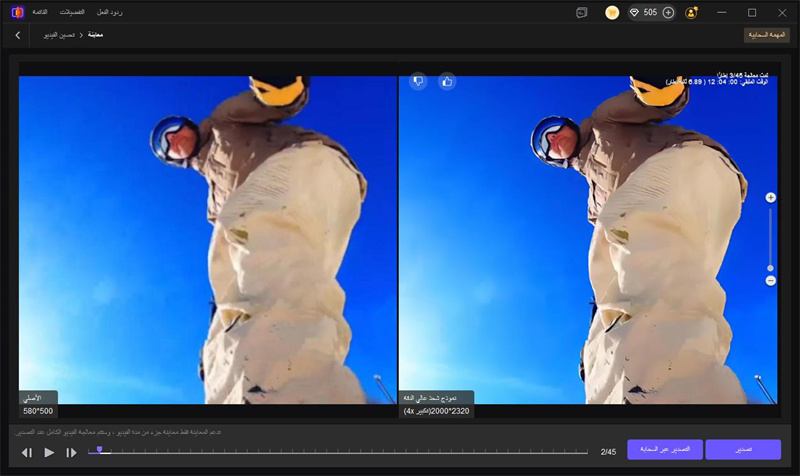Click the screen icon left of the coin
This screenshot has height=476, width=800.
582,13
